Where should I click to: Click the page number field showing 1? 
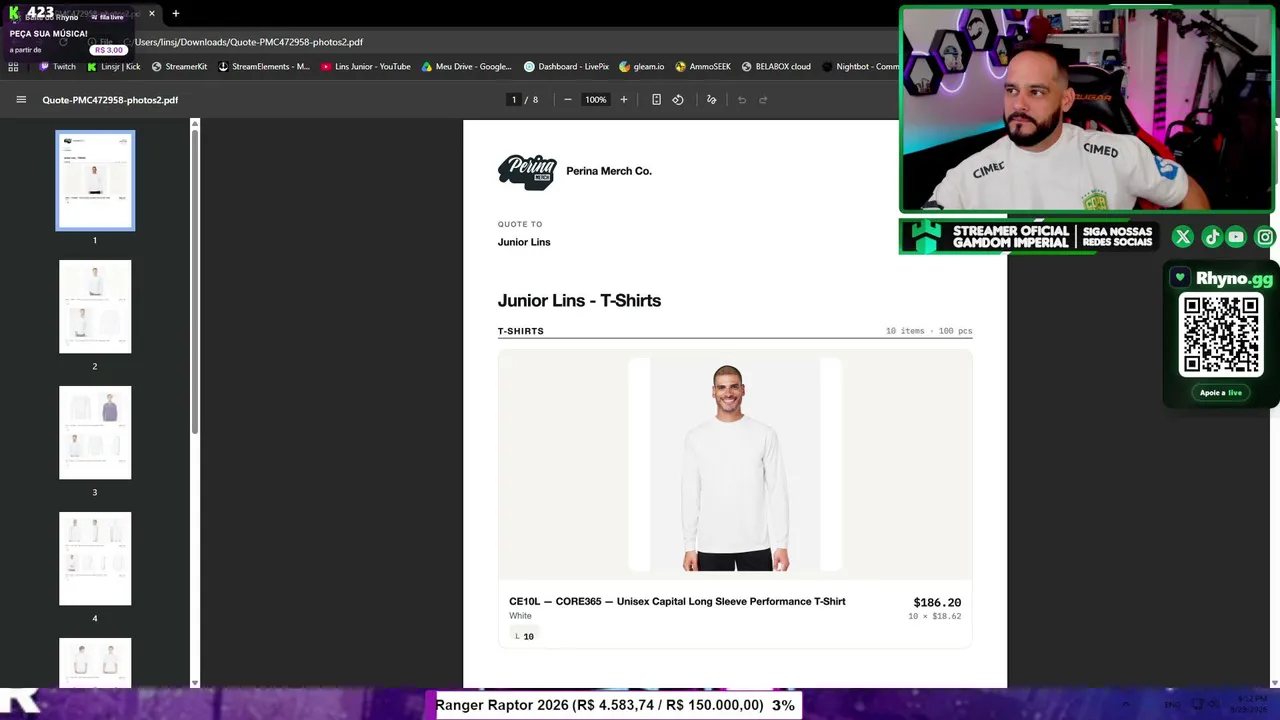point(514,100)
